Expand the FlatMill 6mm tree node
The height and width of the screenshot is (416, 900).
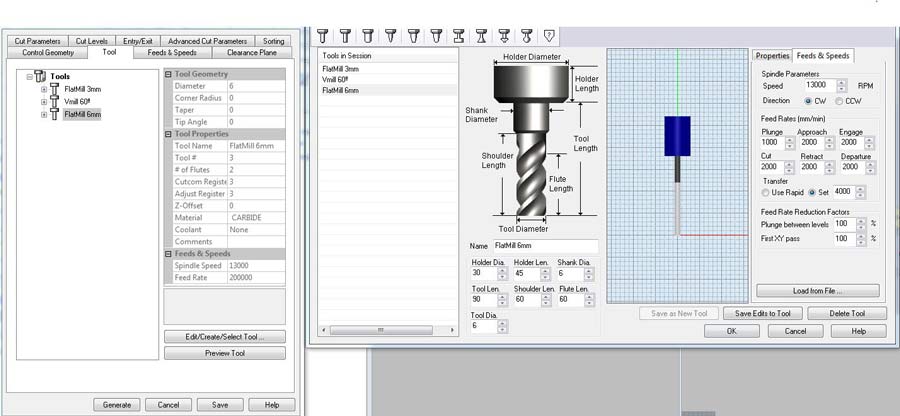44,115
